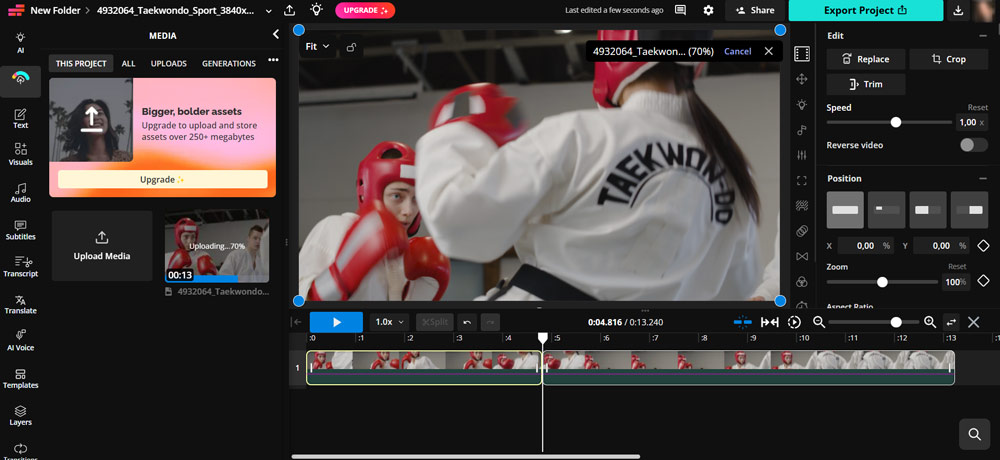Image resolution: width=1000 pixels, height=460 pixels.
Task: Open the Fit zoom dropdown
Action: click(x=317, y=47)
